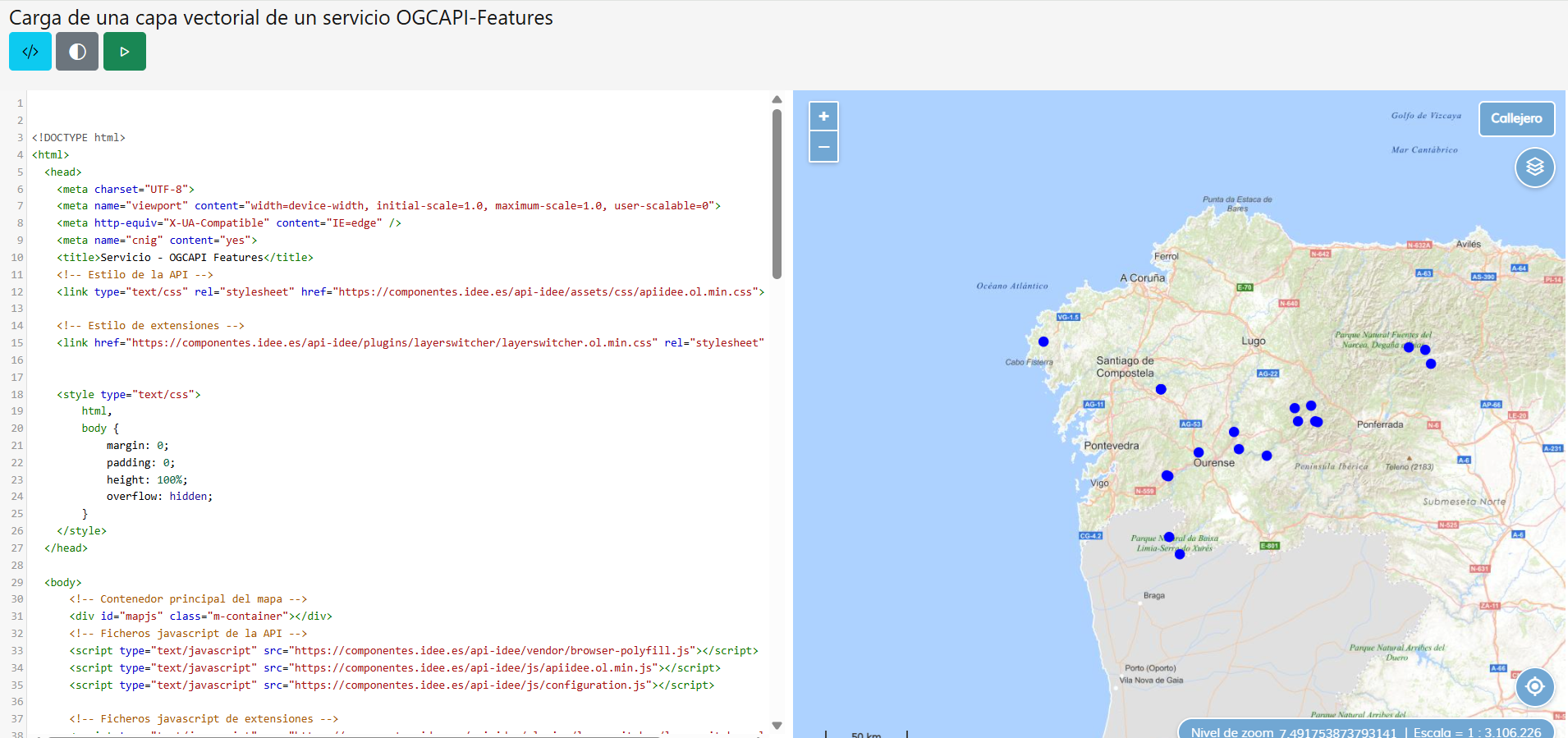Screen dimensions: 1568x738
Task: Run the example with the green play button
Action: tap(125, 52)
